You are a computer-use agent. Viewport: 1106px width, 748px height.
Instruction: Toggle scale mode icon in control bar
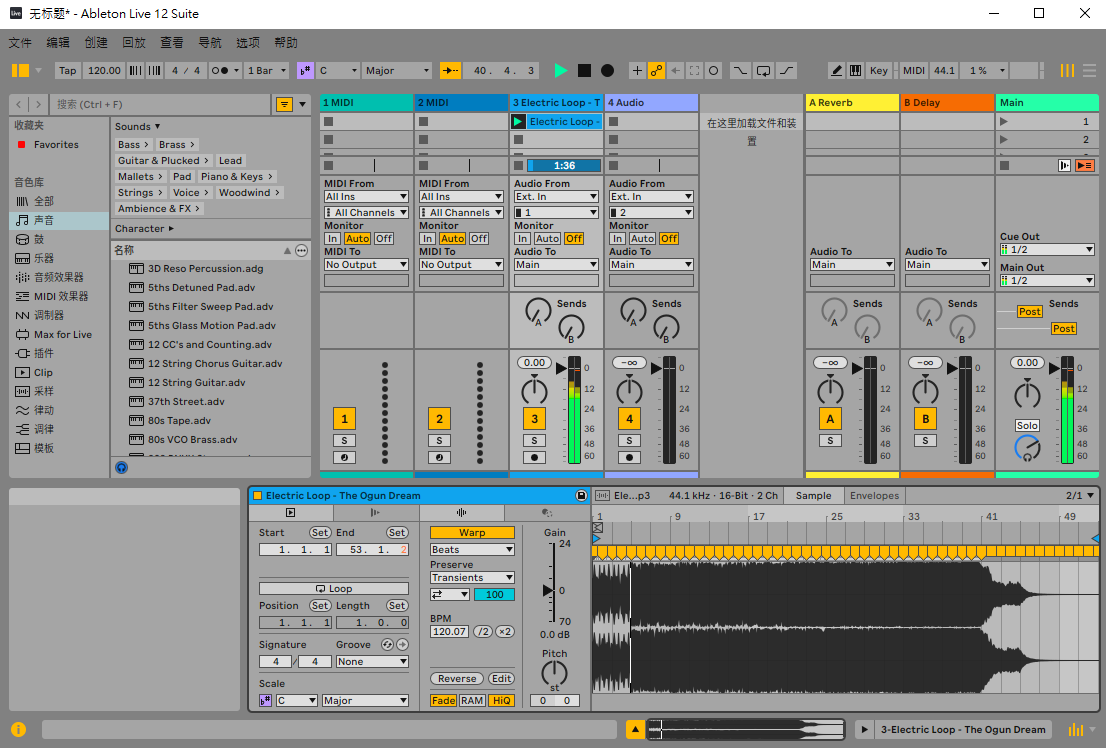point(305,71)
